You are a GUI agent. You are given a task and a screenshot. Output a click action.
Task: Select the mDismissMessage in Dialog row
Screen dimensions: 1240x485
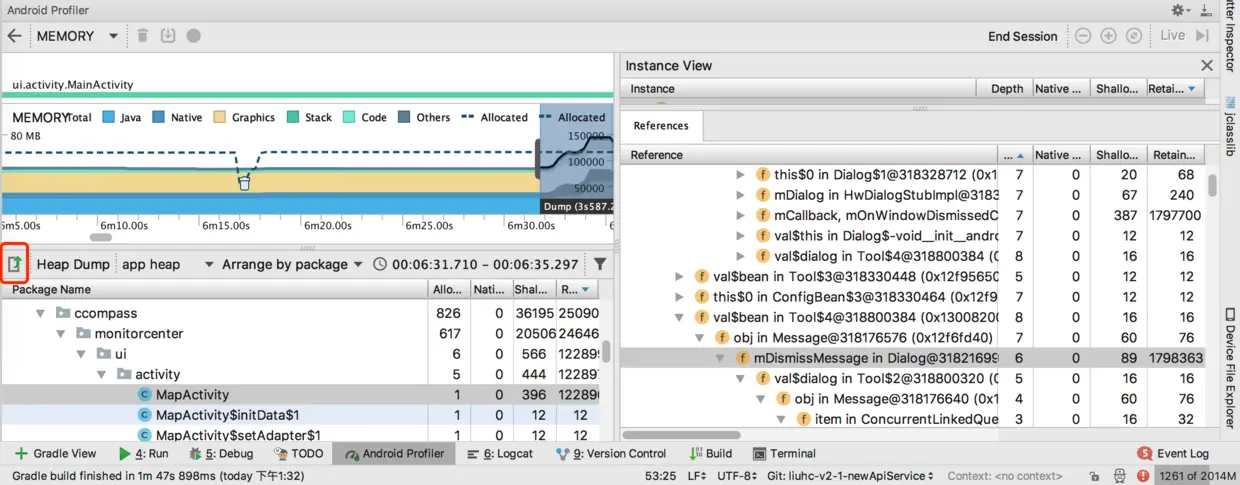912,358
